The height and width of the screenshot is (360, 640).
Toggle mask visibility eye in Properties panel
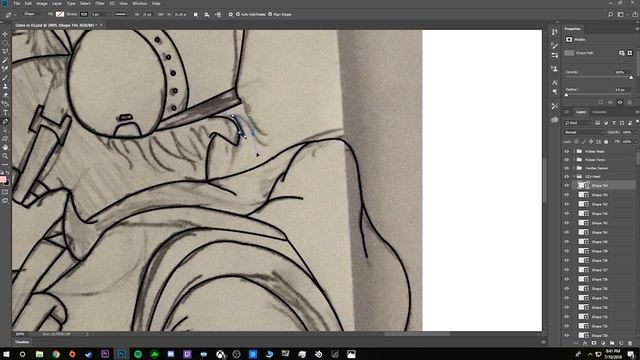[x=620, y=102]
